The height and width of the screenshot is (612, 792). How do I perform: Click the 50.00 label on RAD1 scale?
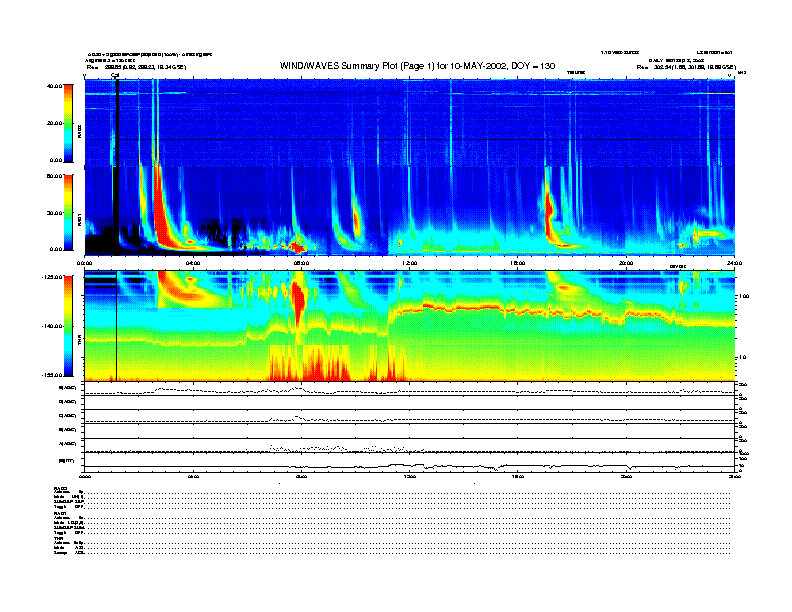[55, 176]
